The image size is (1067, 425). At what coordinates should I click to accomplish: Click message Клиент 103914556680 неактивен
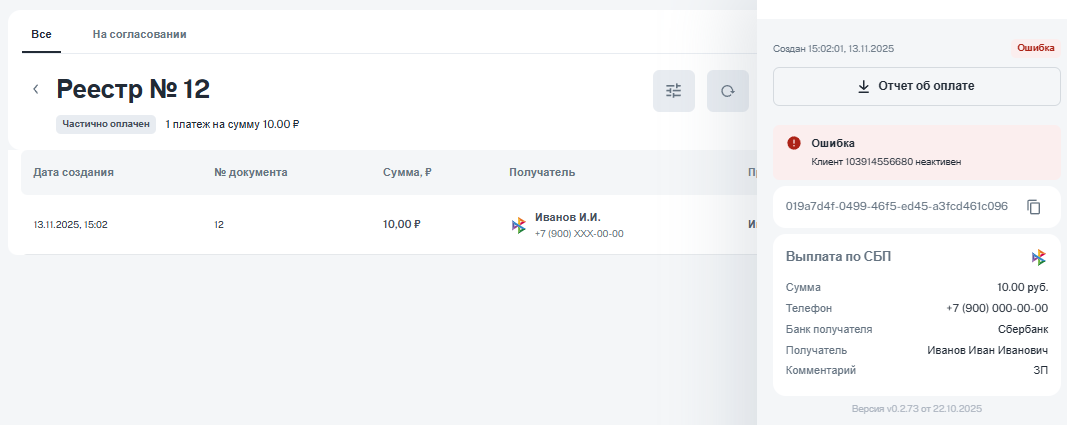click(x=886, y=162)
